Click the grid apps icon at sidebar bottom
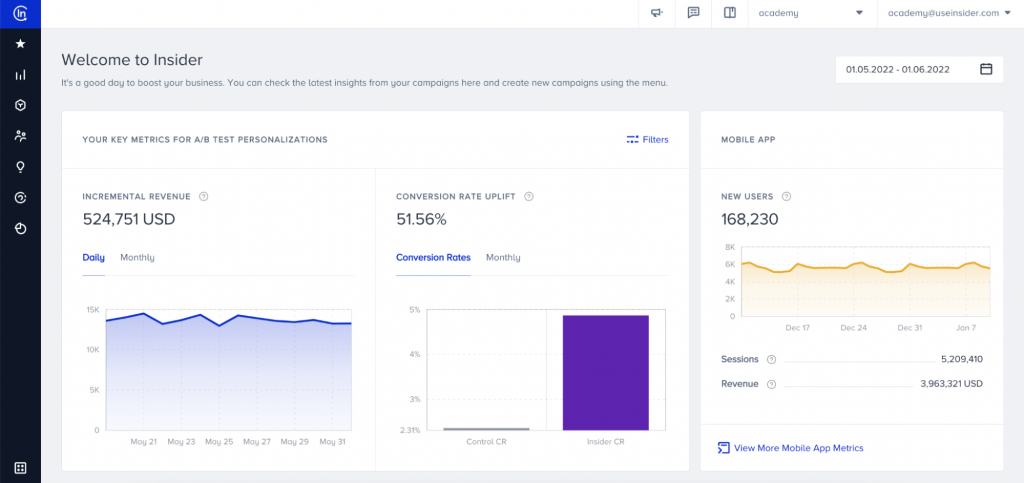 tap(20, 467)
